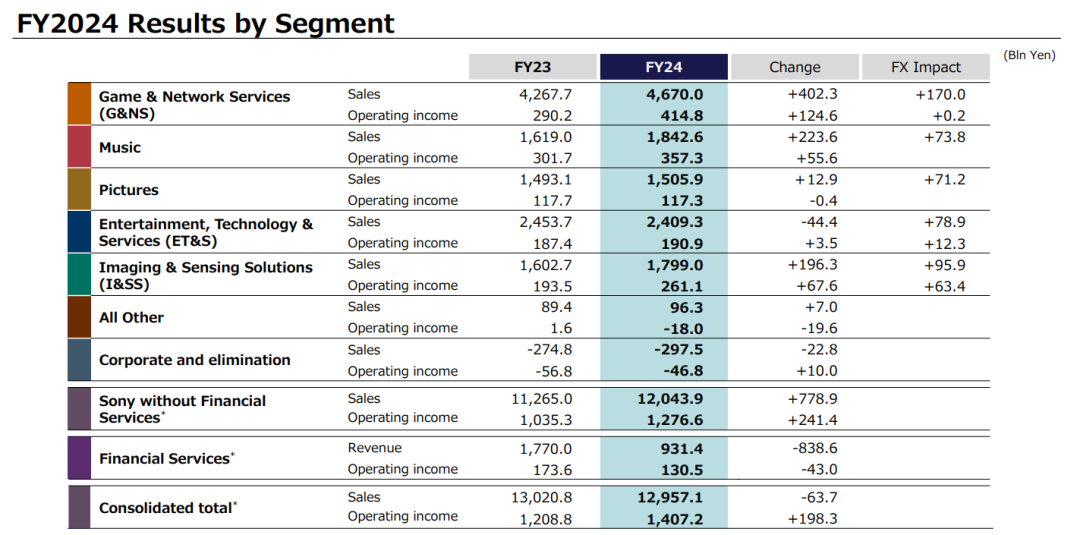
Task: Click the purple Financial Services color block
Action: point(79,458)
